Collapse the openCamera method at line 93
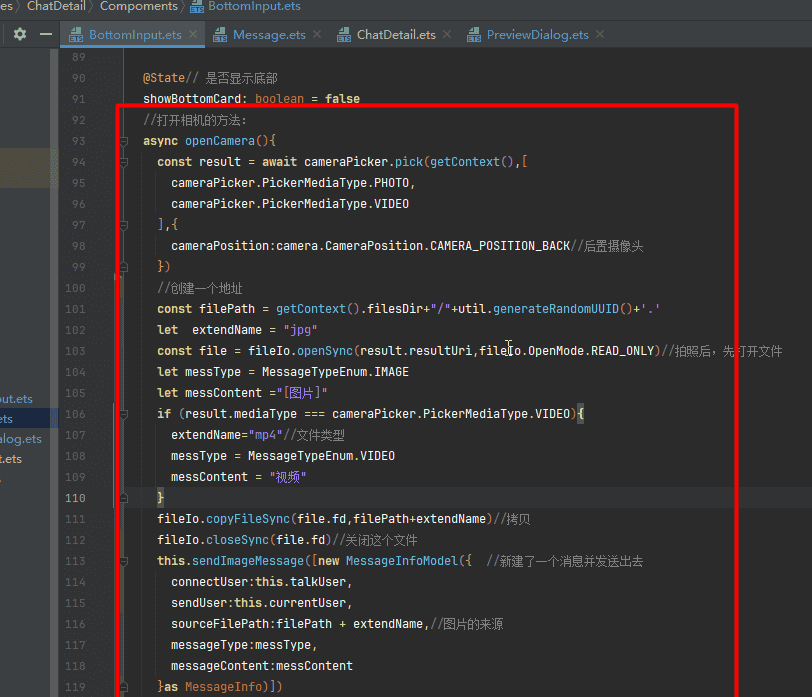This screenshot has width=812, height=697. click(x=123, y=141)
